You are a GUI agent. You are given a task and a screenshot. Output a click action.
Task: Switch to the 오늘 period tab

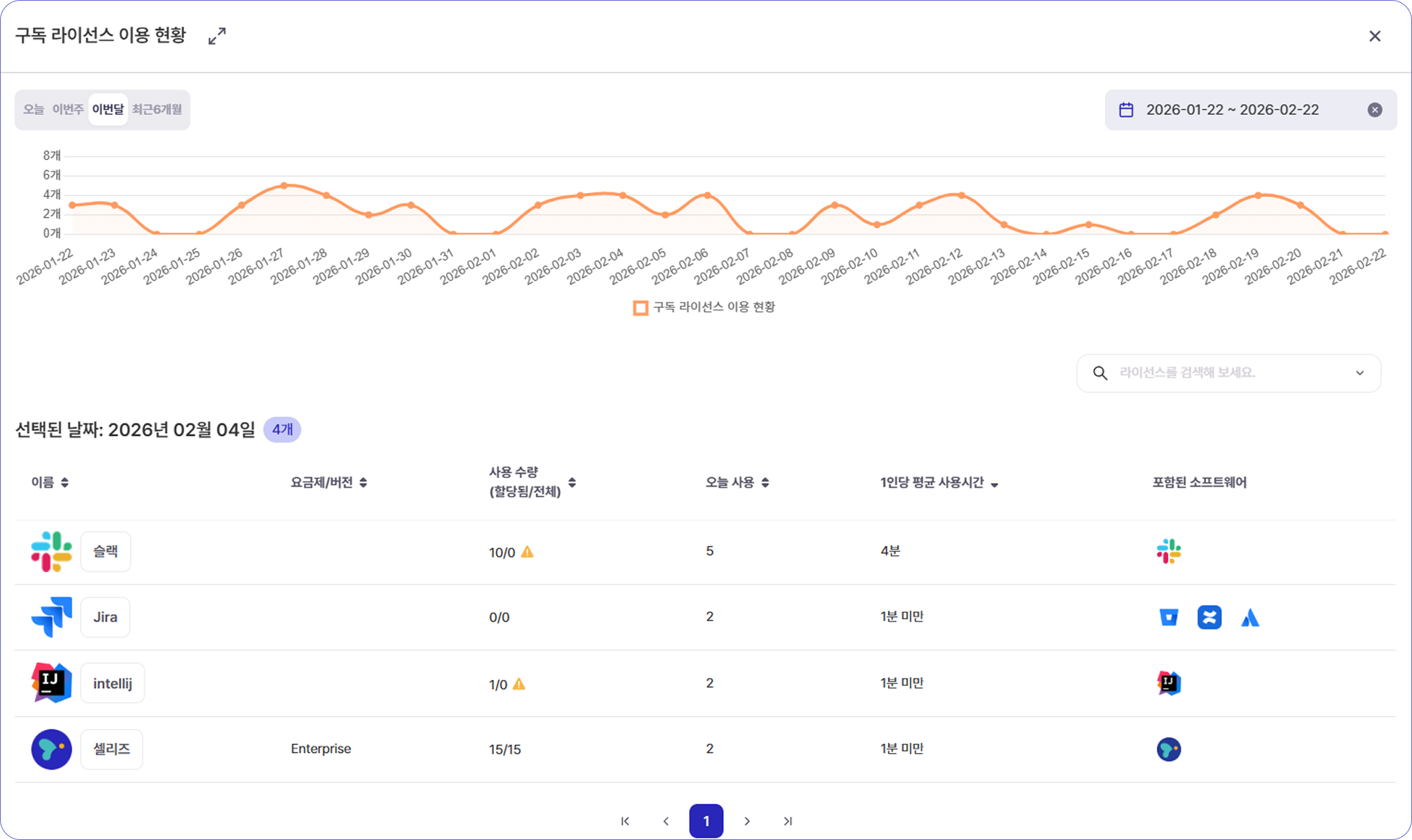pos(34,109)
